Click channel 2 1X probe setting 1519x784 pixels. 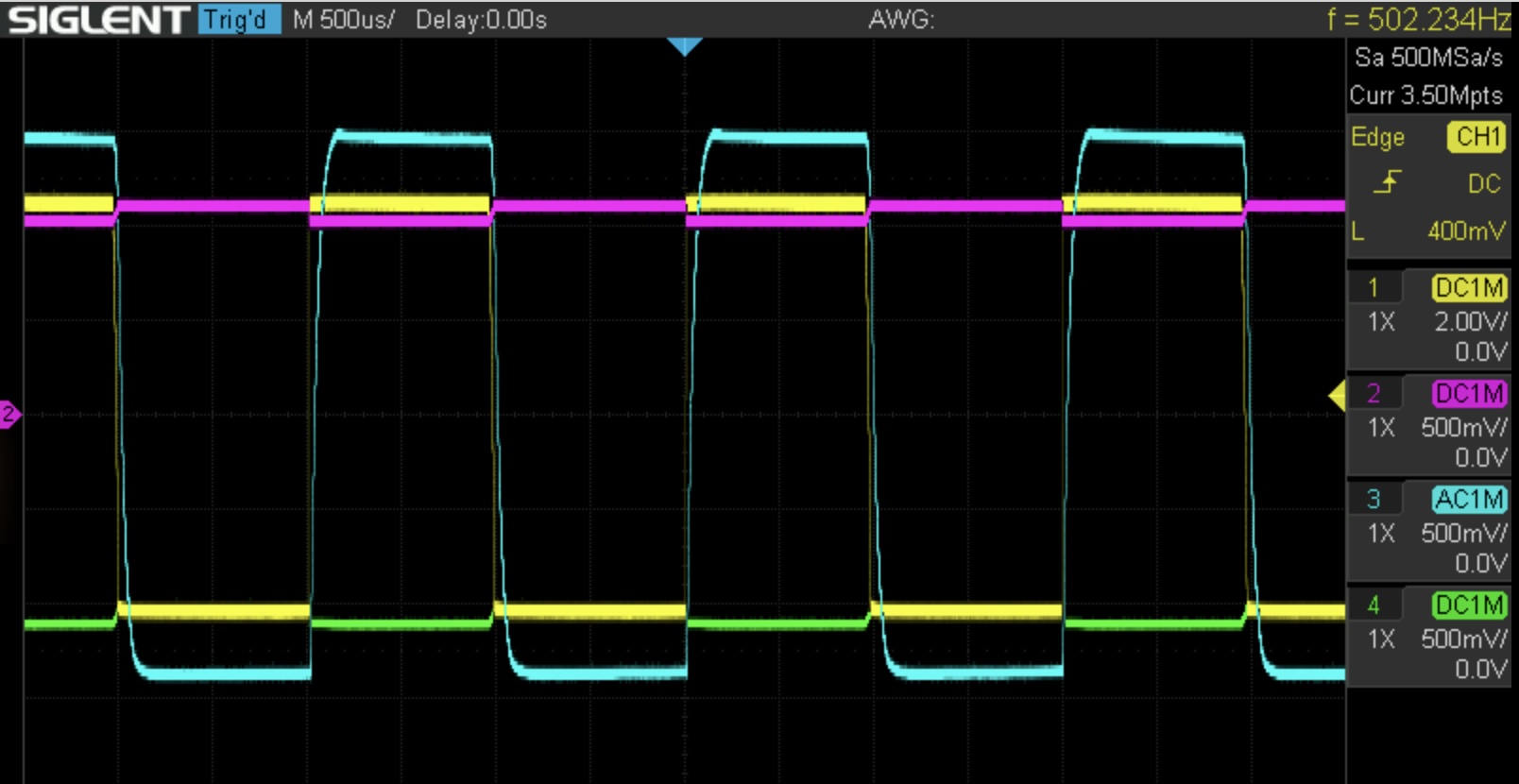coord(1381,427)
